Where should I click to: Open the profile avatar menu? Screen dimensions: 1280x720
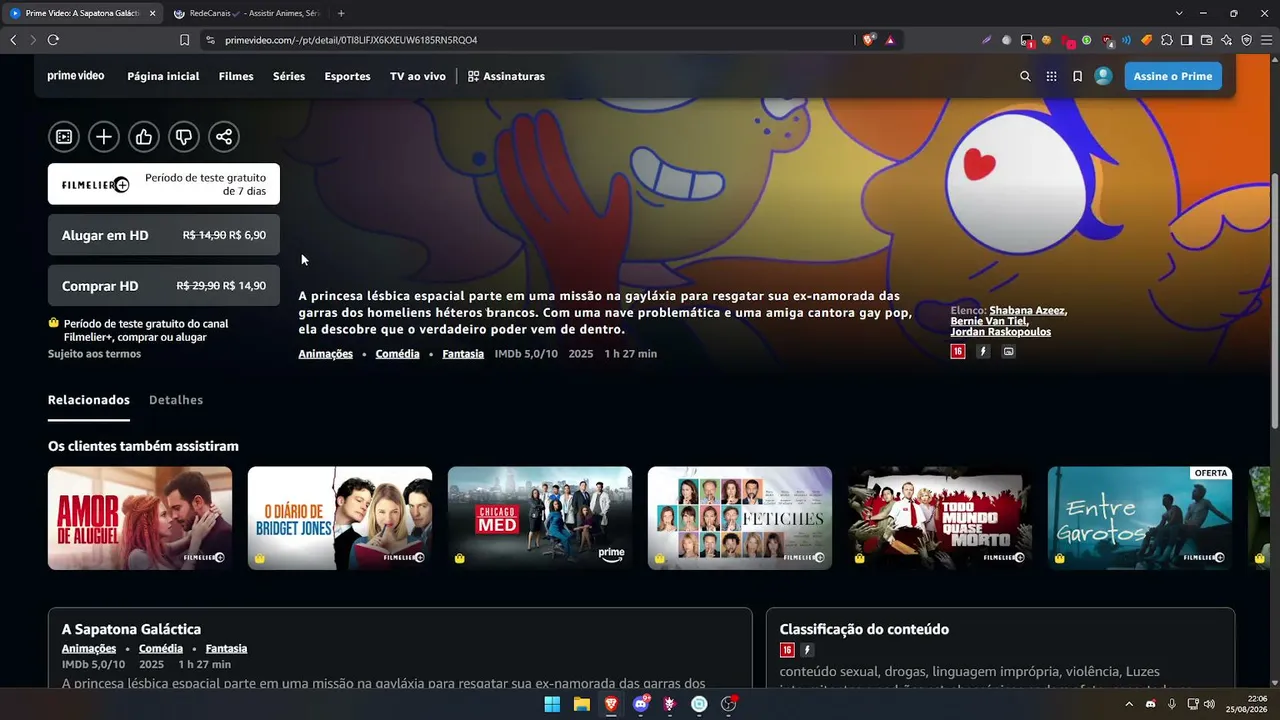point(1103,76)
